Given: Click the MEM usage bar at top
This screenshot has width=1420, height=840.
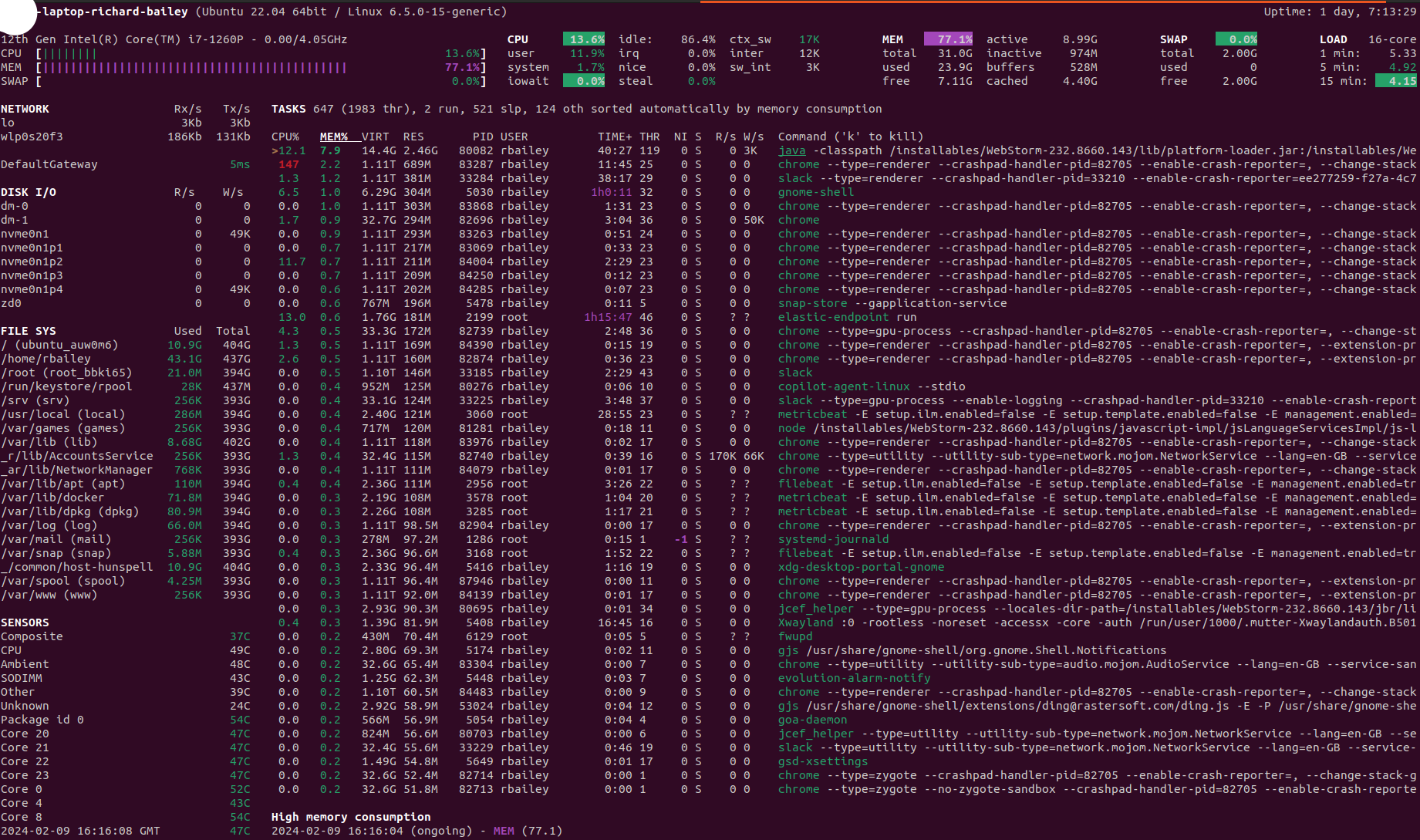Looking at the screenshot, I should click(261, 67).
